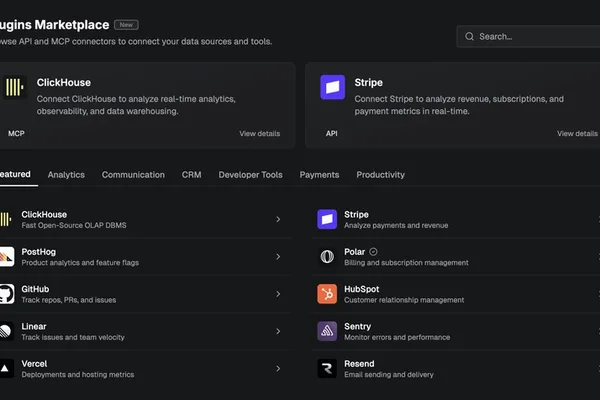The height and width of the screenshot is (400, 600).
Task: Focus the Search input field
Action: pyautogui.click(x=528, y=36)
